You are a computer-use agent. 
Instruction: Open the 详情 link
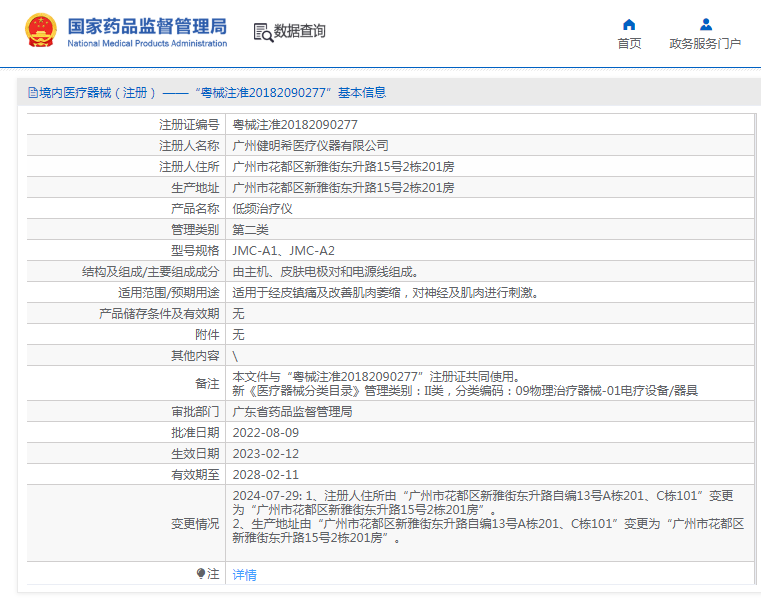[244, 574]
